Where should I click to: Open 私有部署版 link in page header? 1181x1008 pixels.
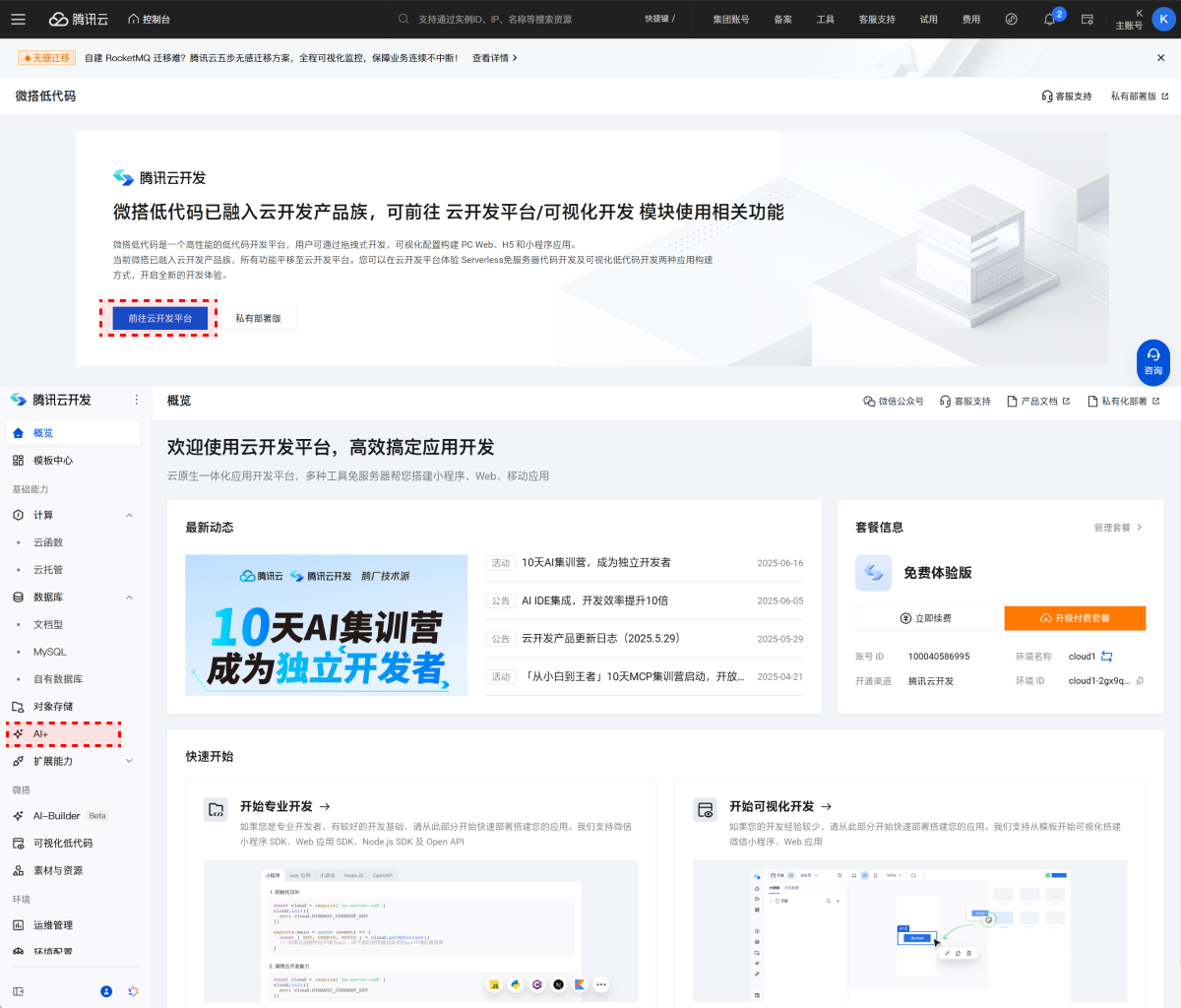[1140, 96]
